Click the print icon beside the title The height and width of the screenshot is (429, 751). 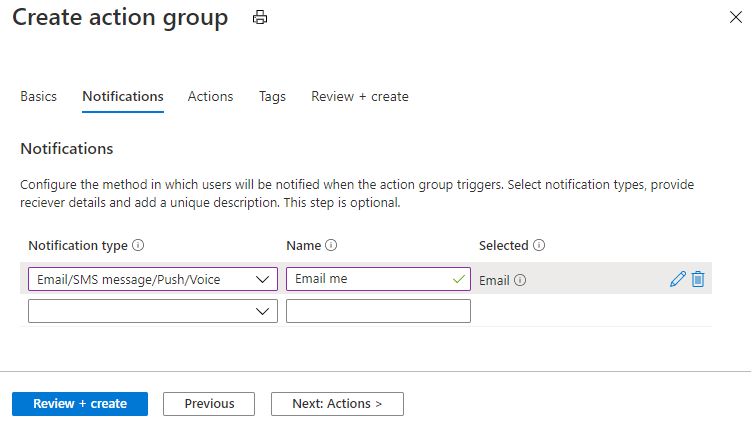(261, 17)
